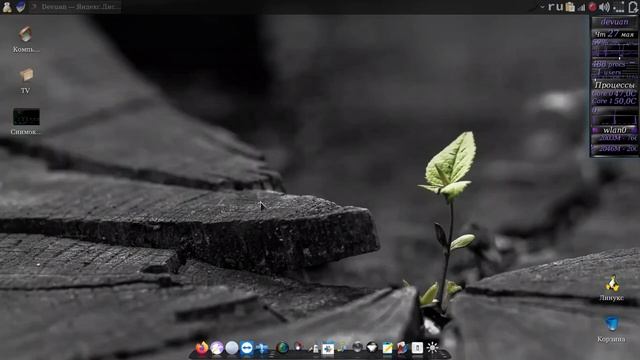This screenshot has height=360, width=640.
Task: Select the Снимок screenshot thumbnail on desktop
Action: [x=26, y=121]
